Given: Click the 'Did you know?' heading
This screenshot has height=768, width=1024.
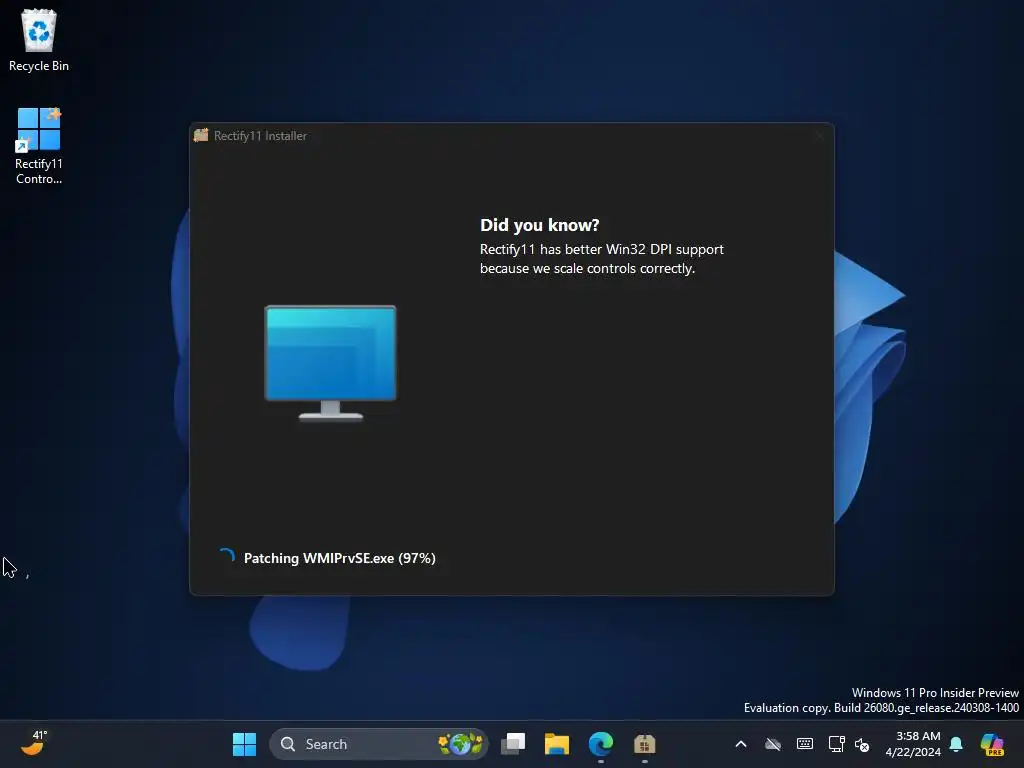Looking at the screenshot, I should (539, 225).
